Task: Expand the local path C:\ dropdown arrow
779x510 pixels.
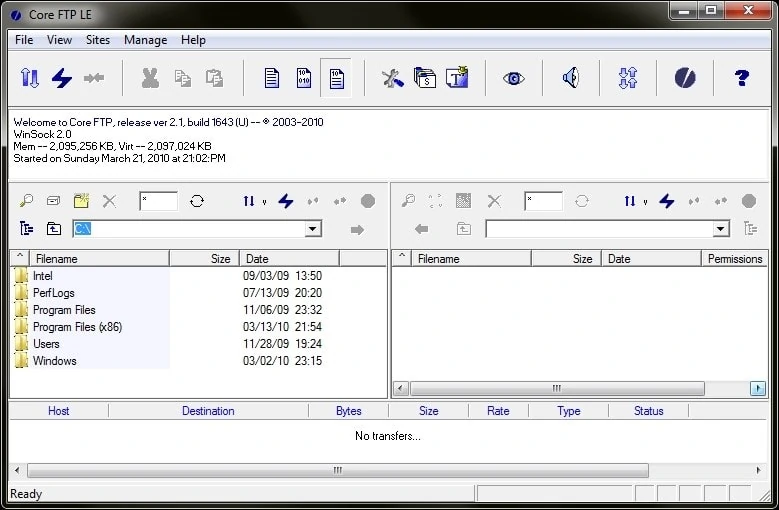Action: click(312, 229)
